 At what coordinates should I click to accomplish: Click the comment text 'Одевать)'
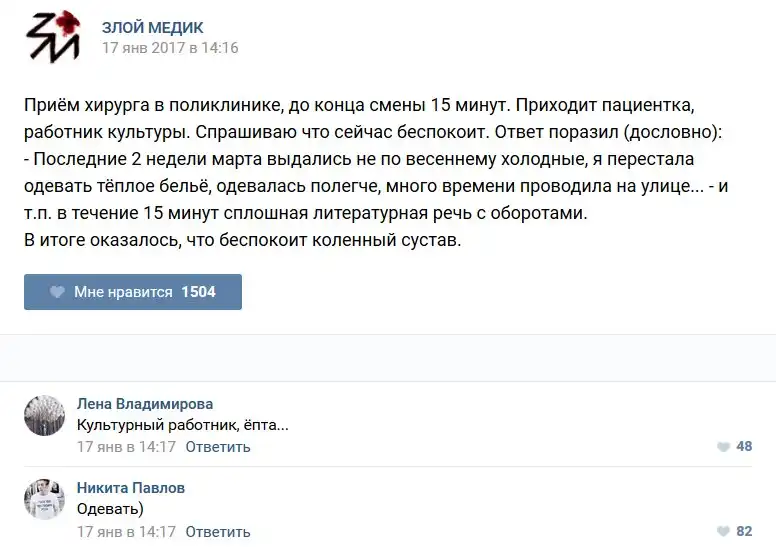point(110,509)
